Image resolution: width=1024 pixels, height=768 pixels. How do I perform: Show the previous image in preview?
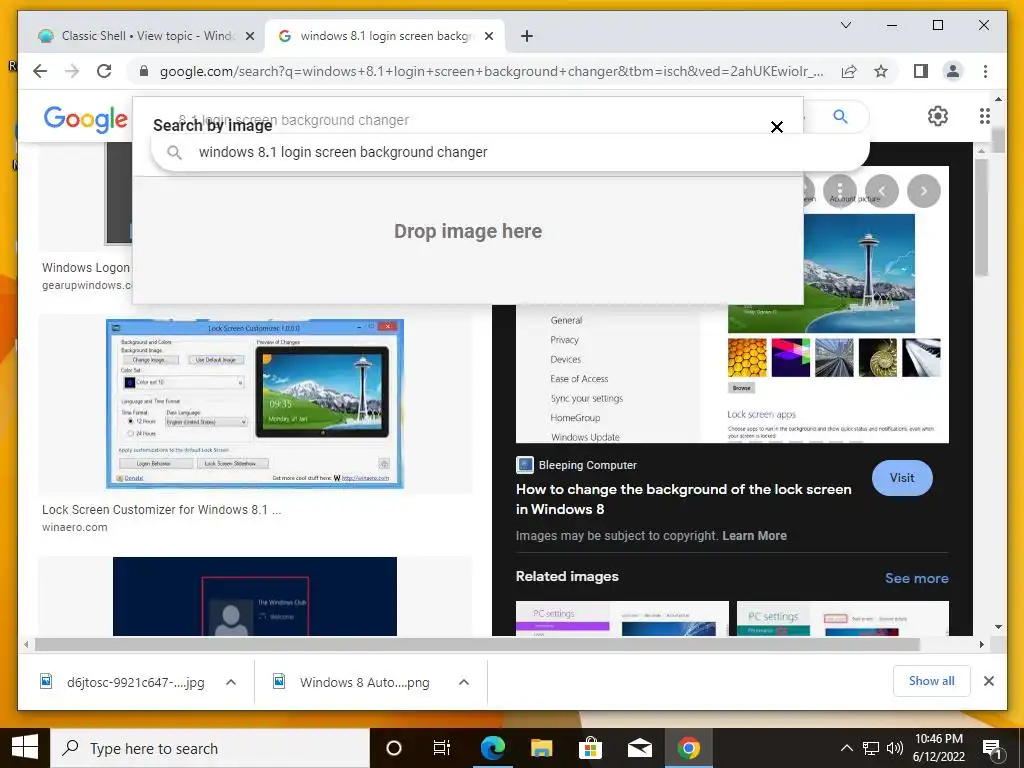[x=882, y=191]
